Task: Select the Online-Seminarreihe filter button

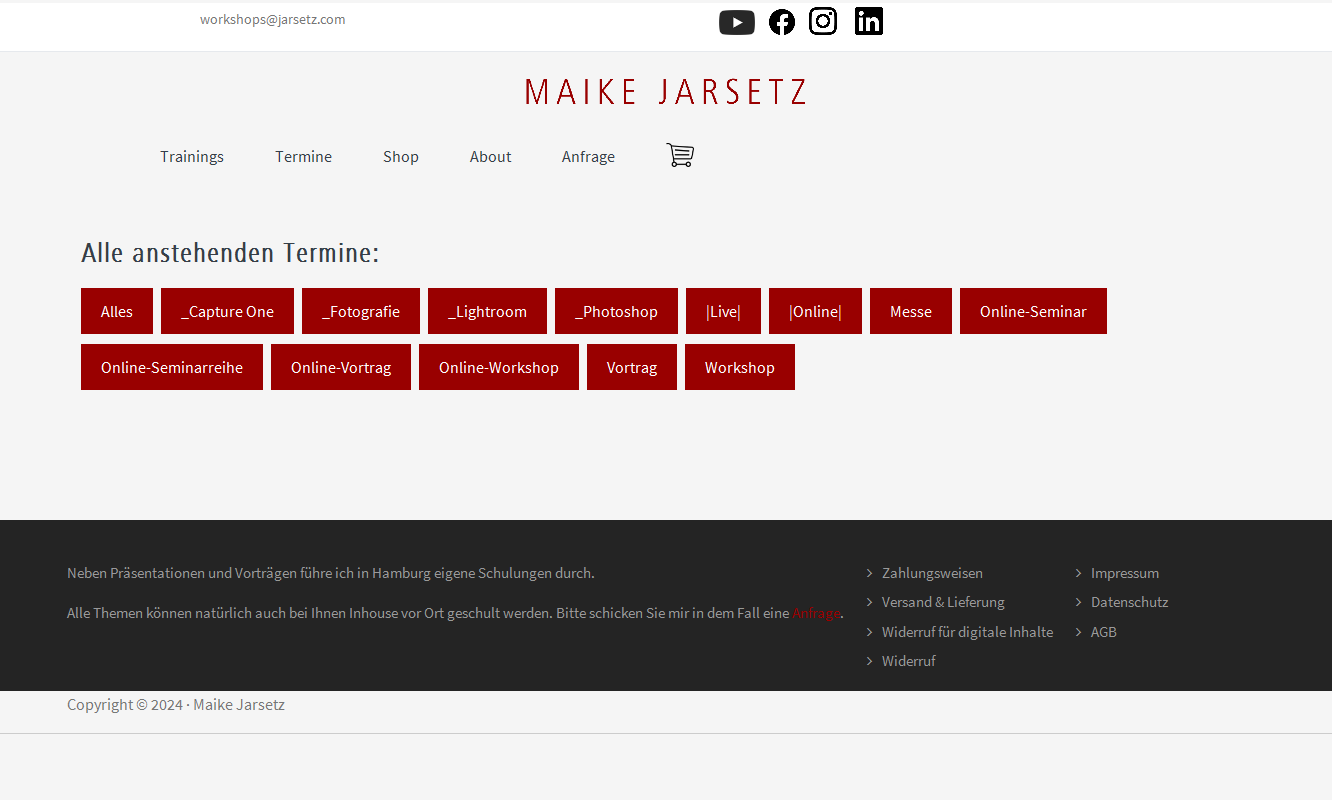Action: tap(172, 367)
